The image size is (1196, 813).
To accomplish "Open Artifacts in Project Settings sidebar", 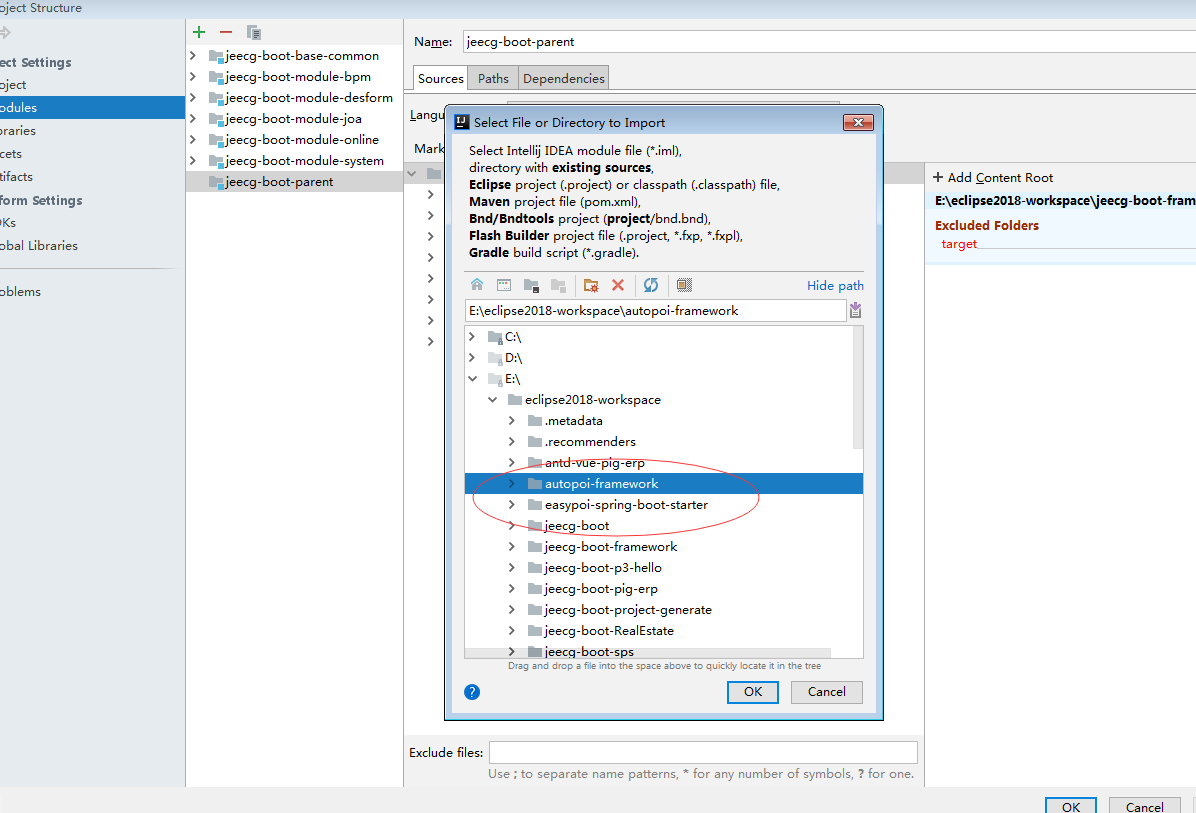I will [17, 176].
